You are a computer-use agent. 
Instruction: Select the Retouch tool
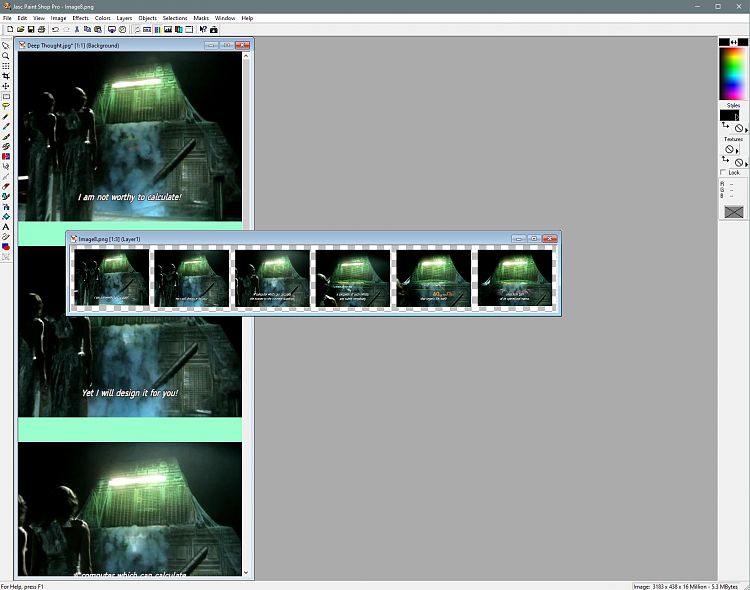[x=6, y=167]
